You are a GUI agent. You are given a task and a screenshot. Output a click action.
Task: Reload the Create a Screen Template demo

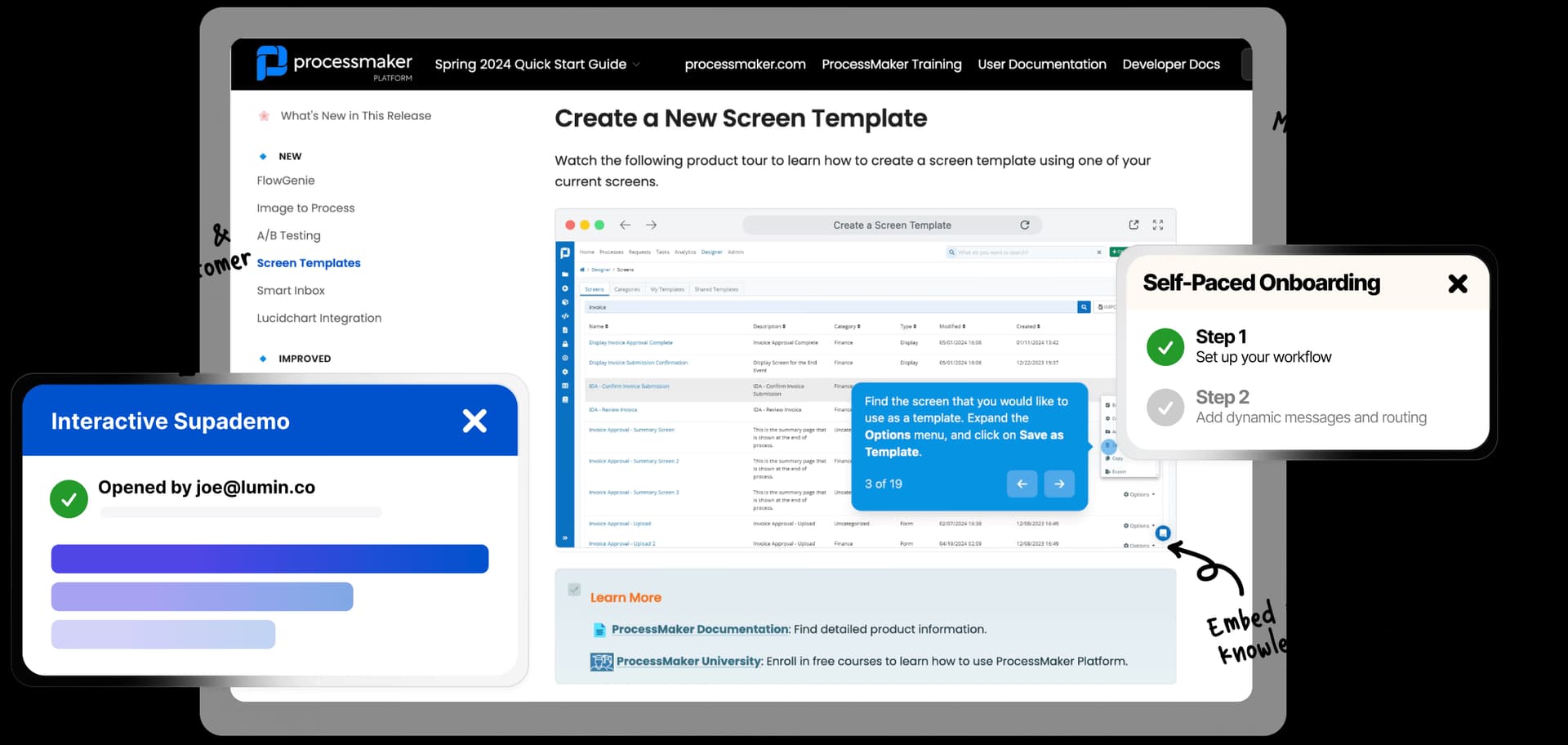[1024, 225]
